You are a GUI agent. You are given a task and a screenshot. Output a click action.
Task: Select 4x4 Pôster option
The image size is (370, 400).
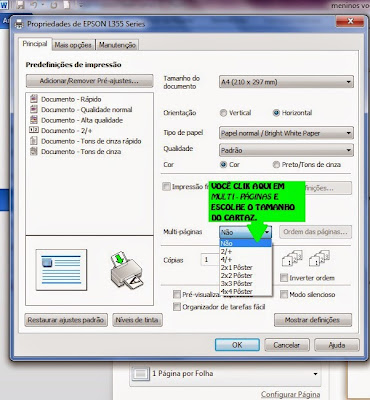point(246,291)
